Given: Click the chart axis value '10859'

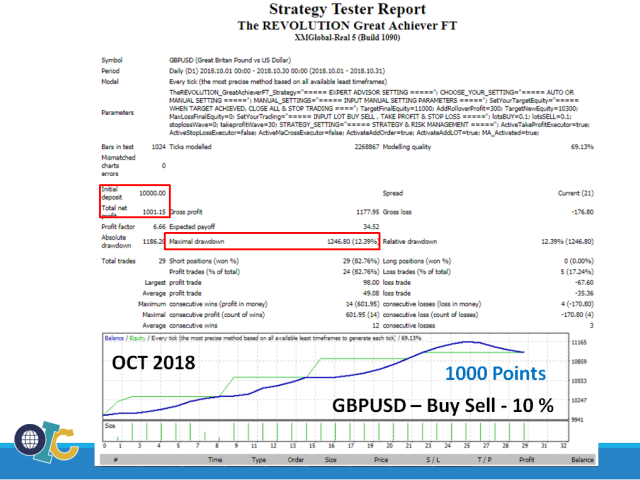Looking at the screenshot, I should (579, 362).
